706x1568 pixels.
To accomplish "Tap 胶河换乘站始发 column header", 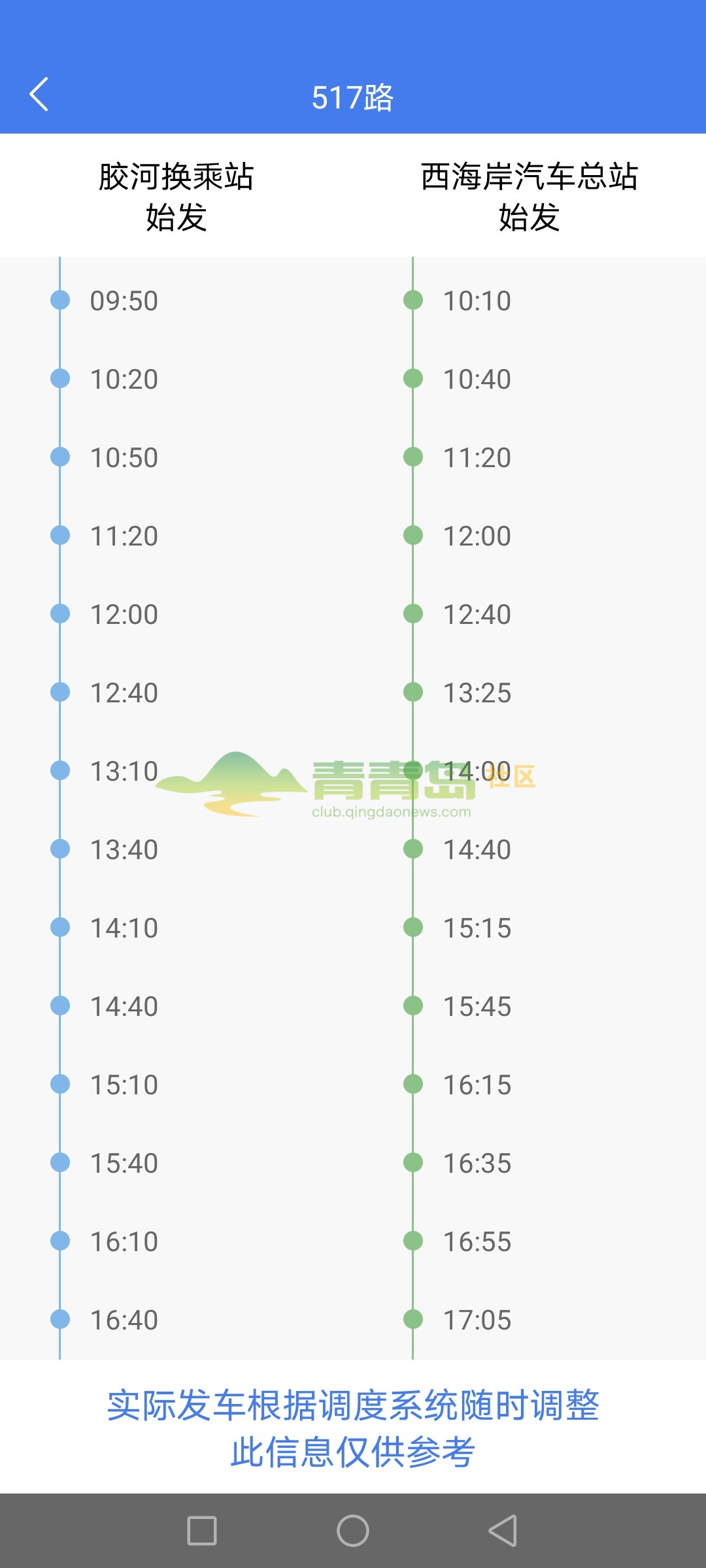I will pos(176,197).
